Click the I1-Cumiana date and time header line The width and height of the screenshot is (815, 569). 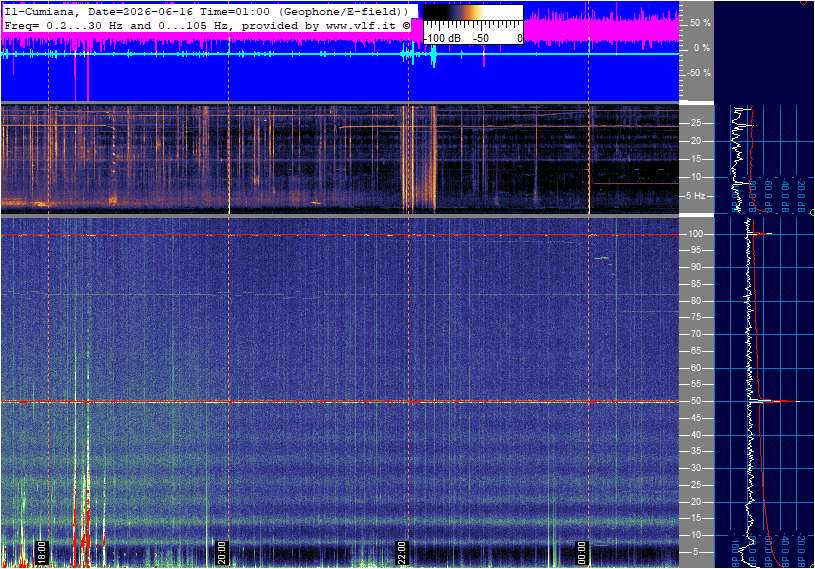pos(206,11)
